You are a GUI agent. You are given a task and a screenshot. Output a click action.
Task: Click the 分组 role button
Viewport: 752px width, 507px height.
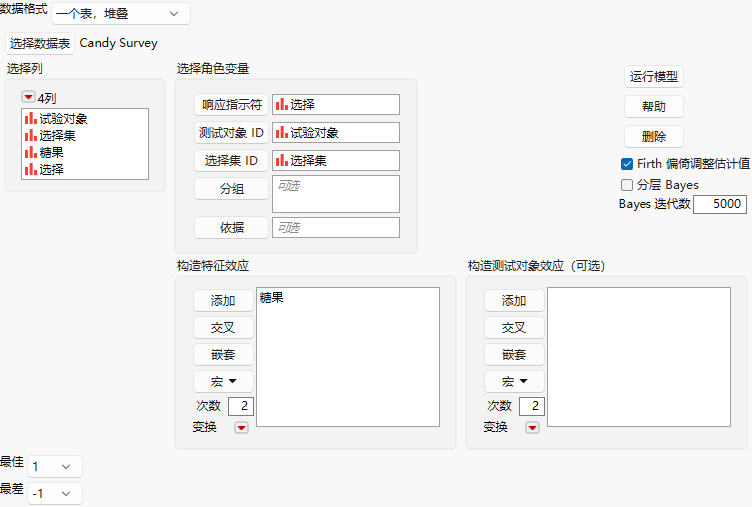[x=232, y=189]
